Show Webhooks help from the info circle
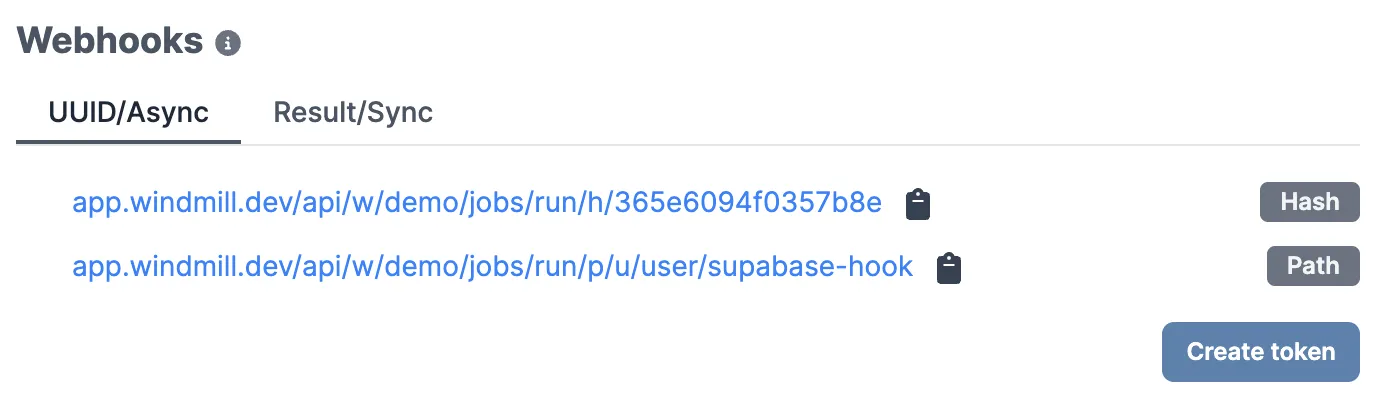Image resolution: width=1394 pixels, height=404 pixels. 229,43
